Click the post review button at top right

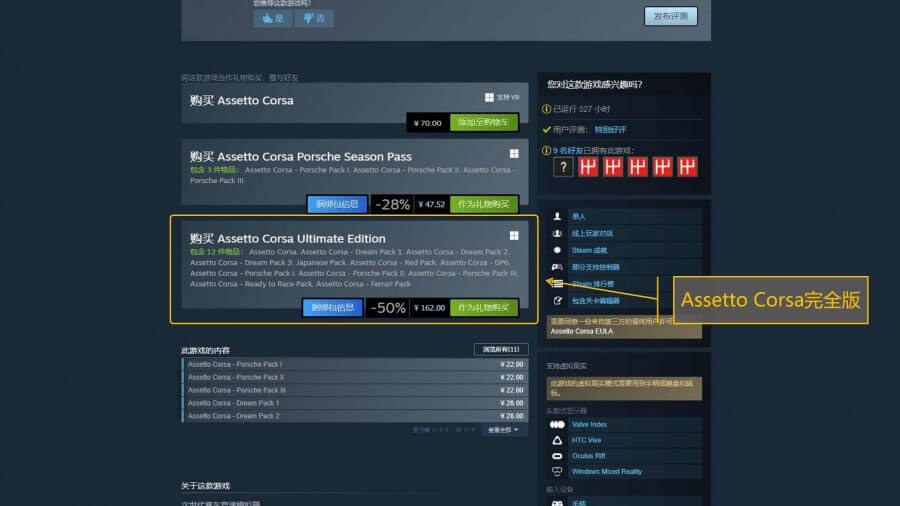(670, 16)
